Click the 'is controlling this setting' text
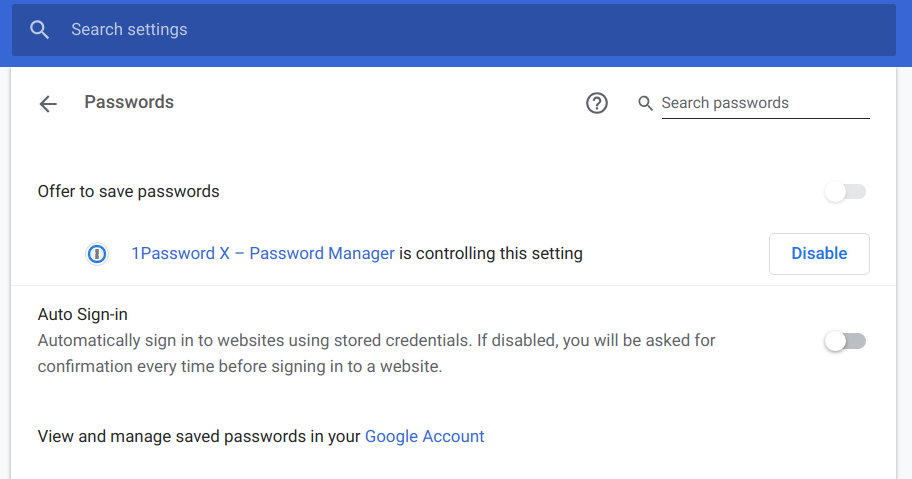The height and width of the screenshot is (479, 912). point(490,254)
